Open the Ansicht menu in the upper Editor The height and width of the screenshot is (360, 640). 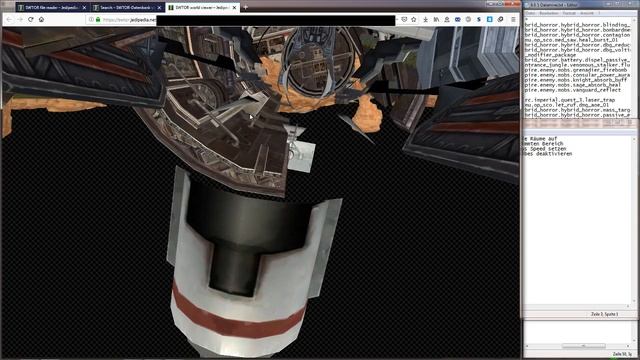click(x=587, y=13)
